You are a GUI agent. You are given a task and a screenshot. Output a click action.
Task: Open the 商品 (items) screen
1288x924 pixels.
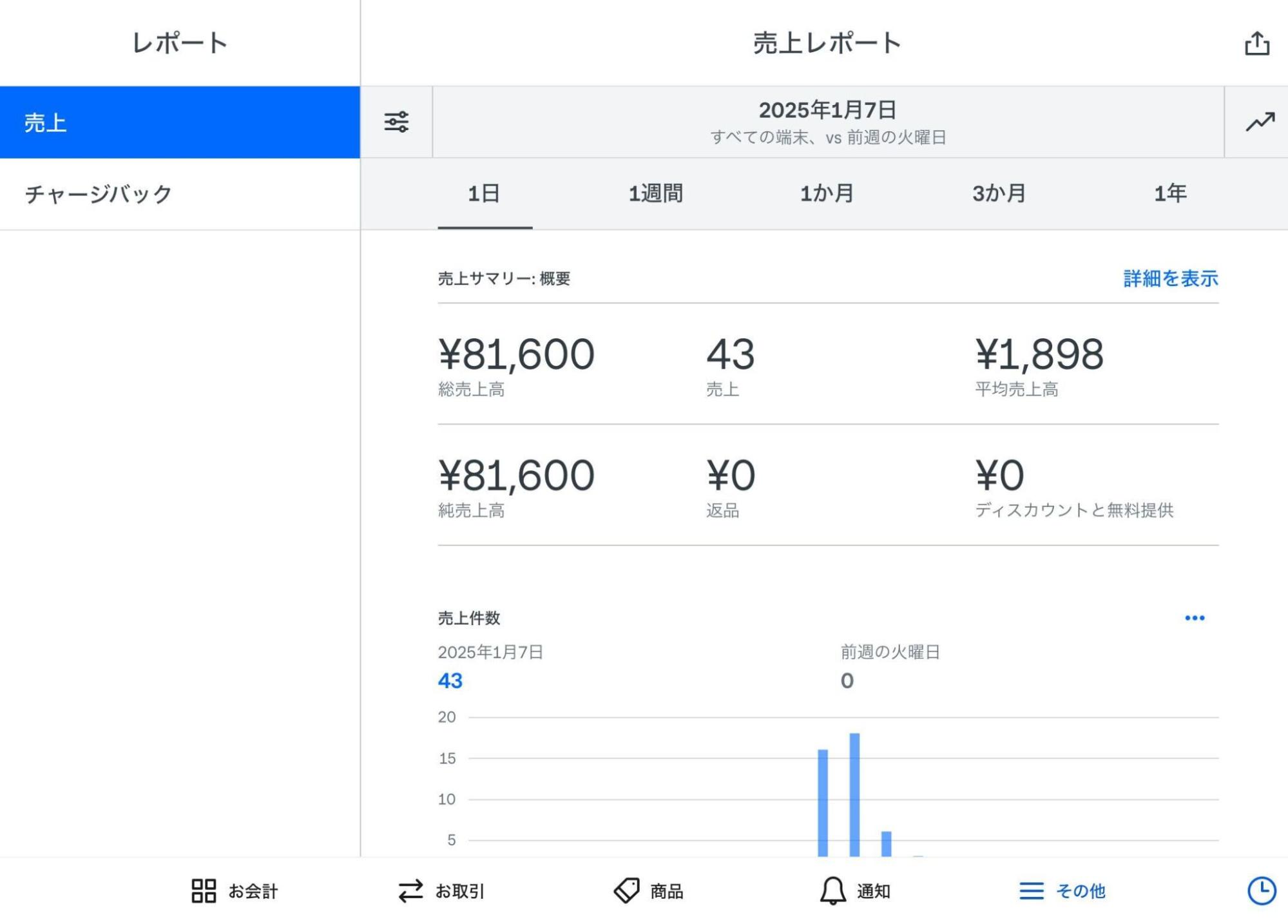651,891
